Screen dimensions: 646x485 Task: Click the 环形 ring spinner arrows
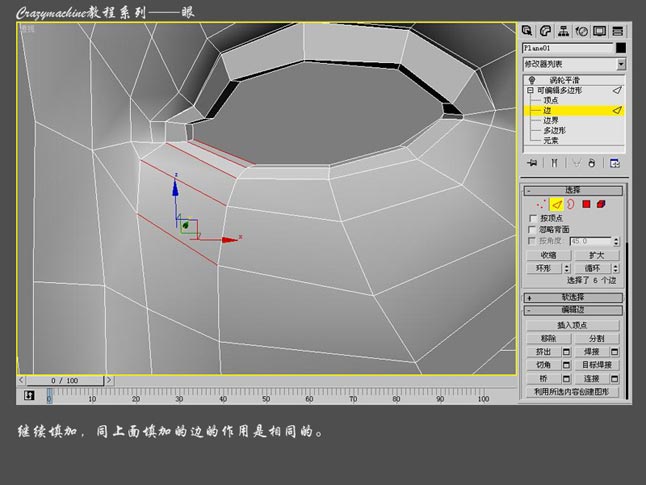tap(567, 269)
